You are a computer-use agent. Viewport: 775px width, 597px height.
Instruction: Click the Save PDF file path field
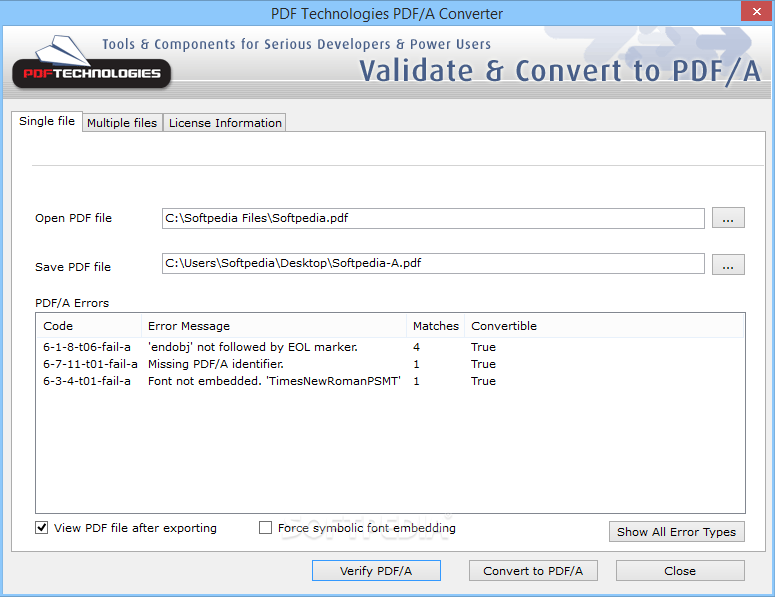point(433,263)
